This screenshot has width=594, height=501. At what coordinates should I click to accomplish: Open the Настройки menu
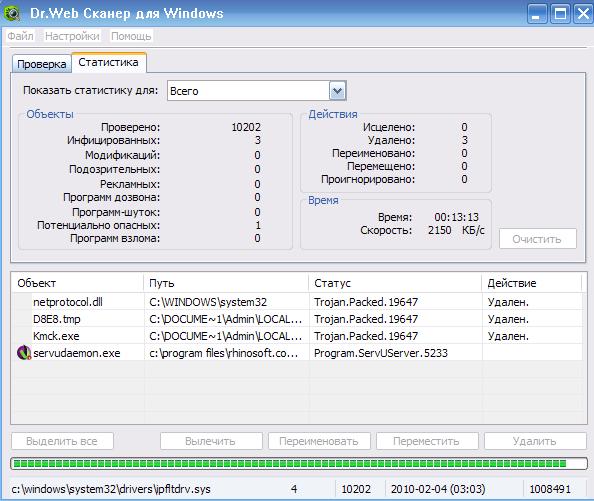tap(72, 36)
